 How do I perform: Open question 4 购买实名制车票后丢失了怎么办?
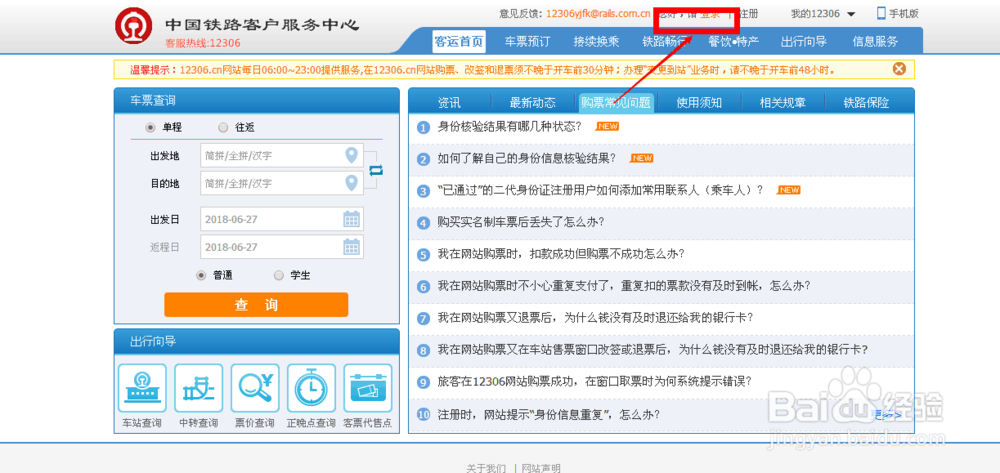pos(520,222)
